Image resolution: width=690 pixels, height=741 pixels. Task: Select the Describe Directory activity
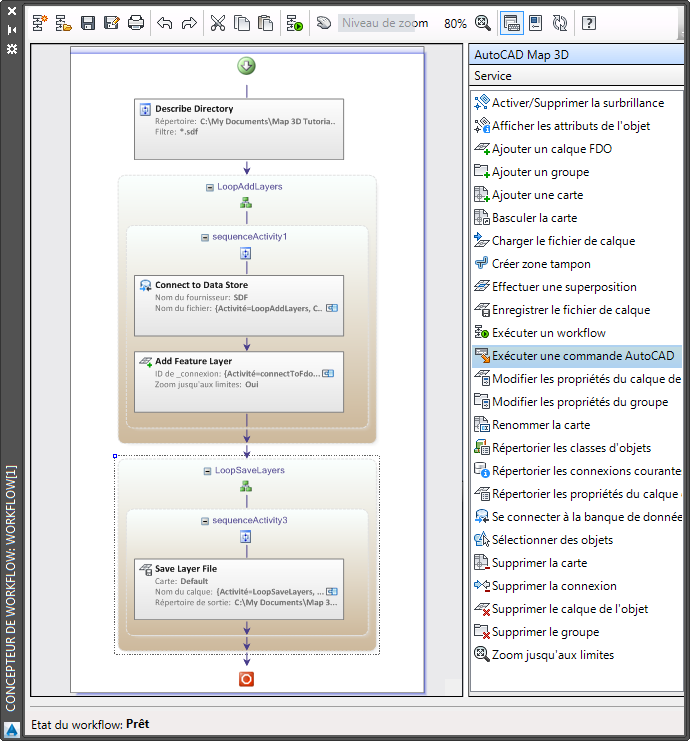pos(239,129)
